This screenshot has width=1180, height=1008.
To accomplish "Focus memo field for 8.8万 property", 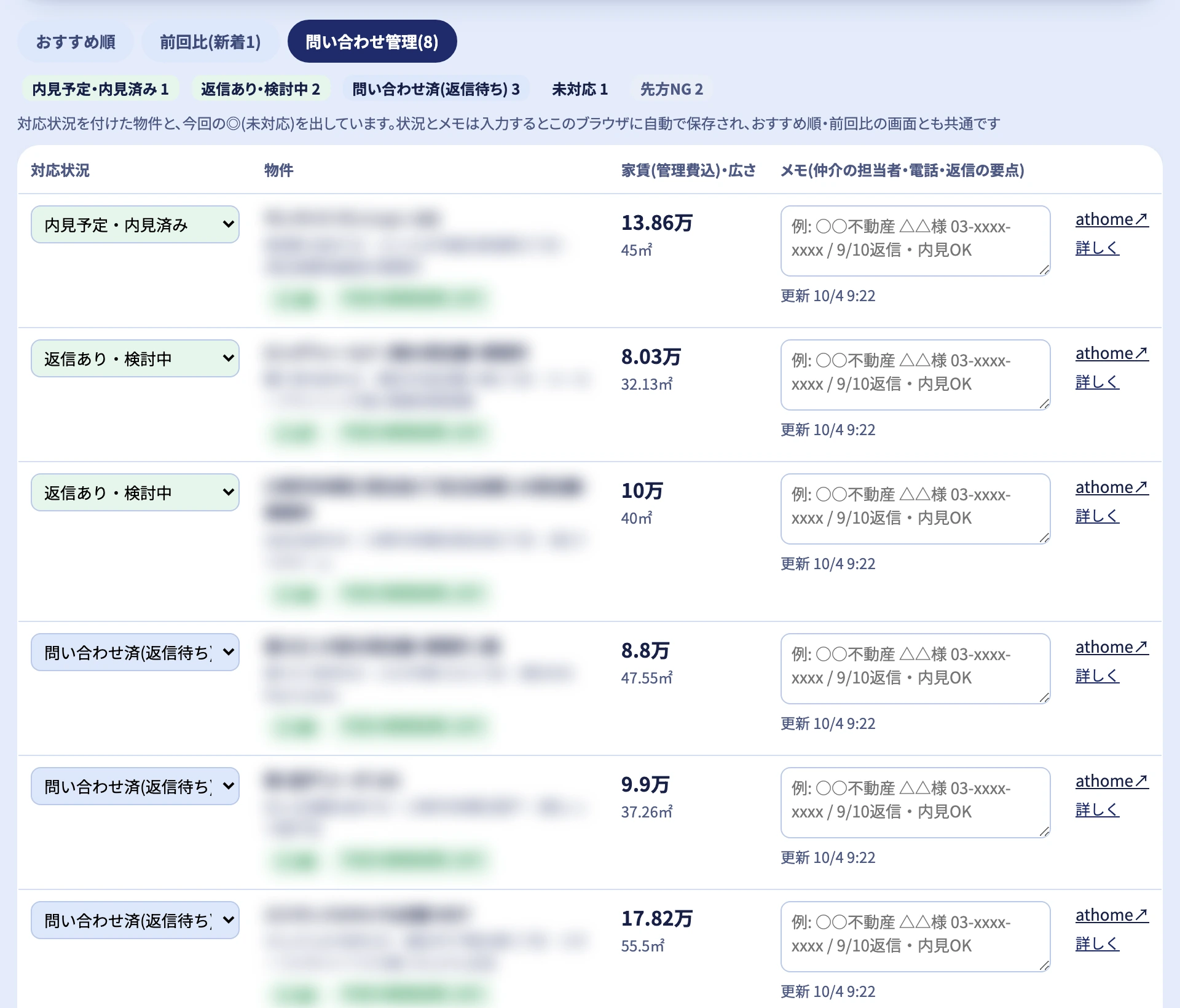I will (x=916, y=669).
